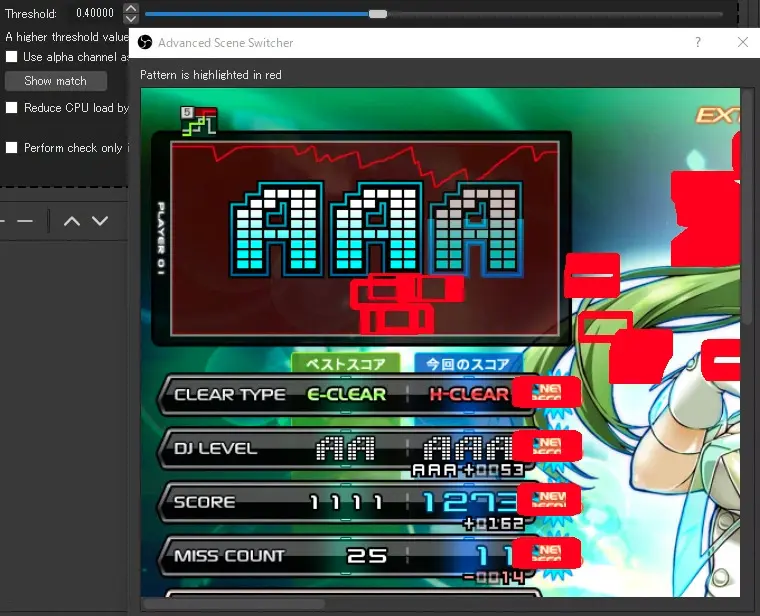Click the large AAA rank graphic in preview
Screen dimensions: 760x616
coord(377,228)
